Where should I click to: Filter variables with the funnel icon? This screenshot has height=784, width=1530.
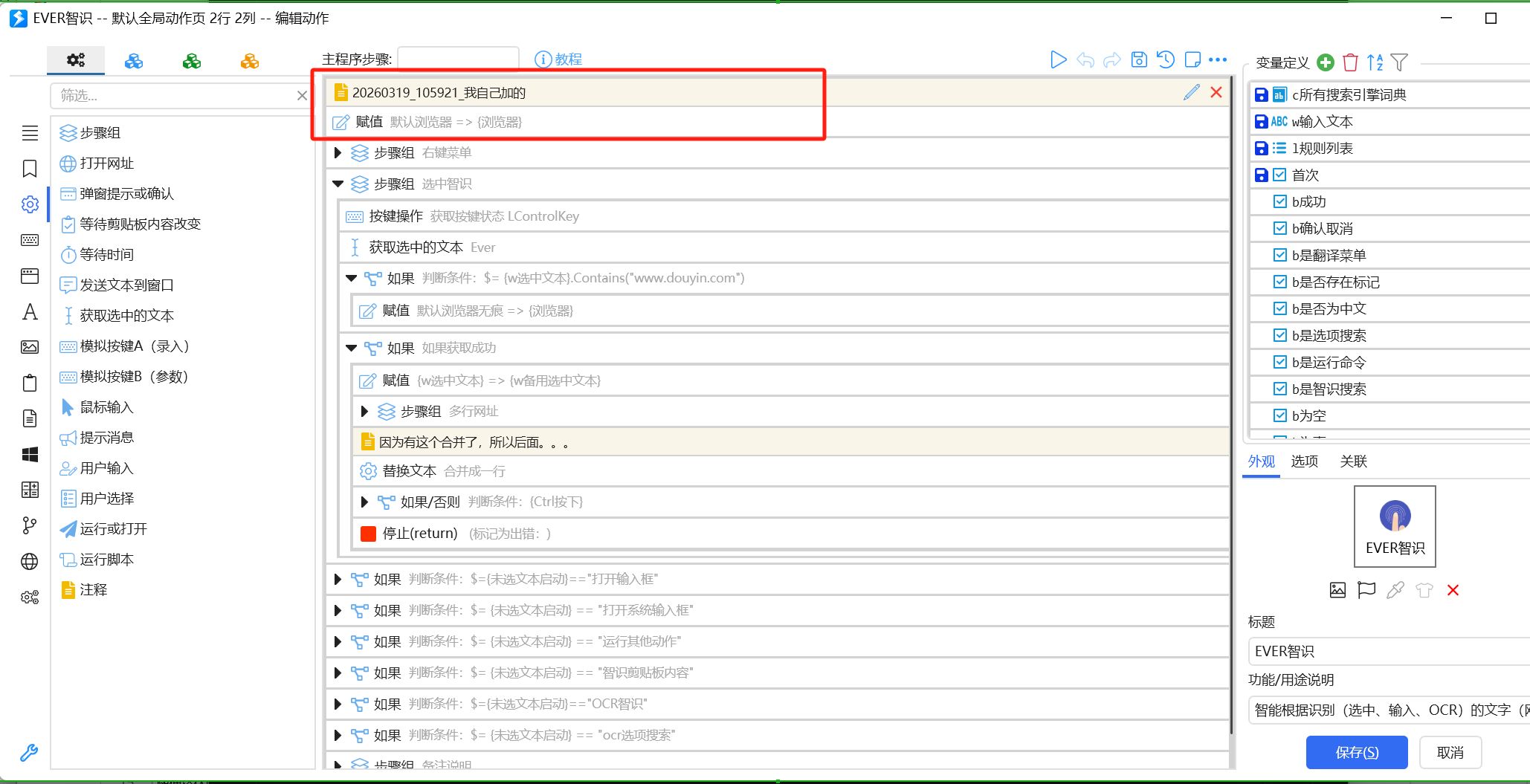1399,62
